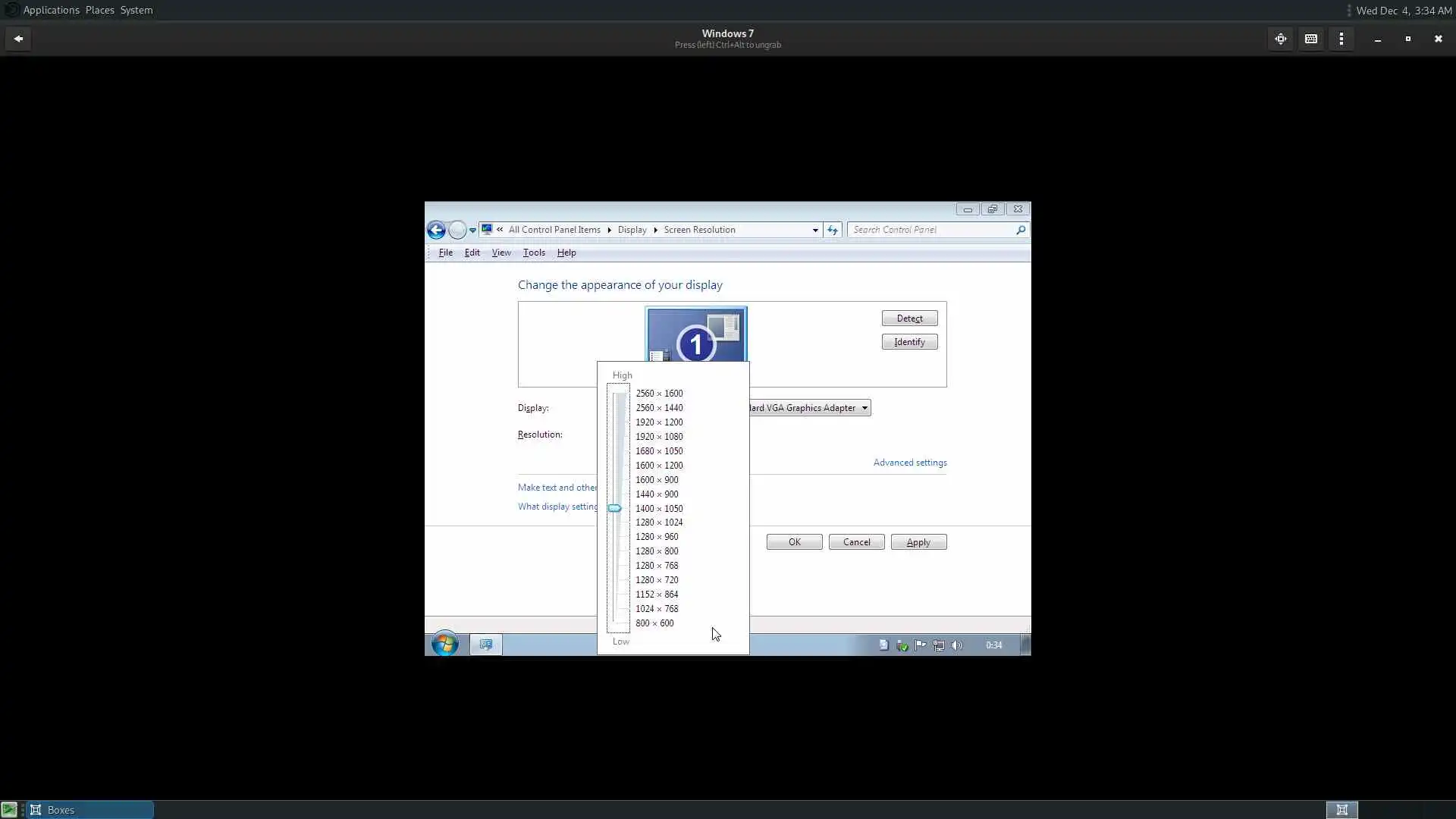Viewport: 1456px width, 819px height.
Task: Expand the VGA Graphics Adapter display dropdown
Action: [864, 408]
